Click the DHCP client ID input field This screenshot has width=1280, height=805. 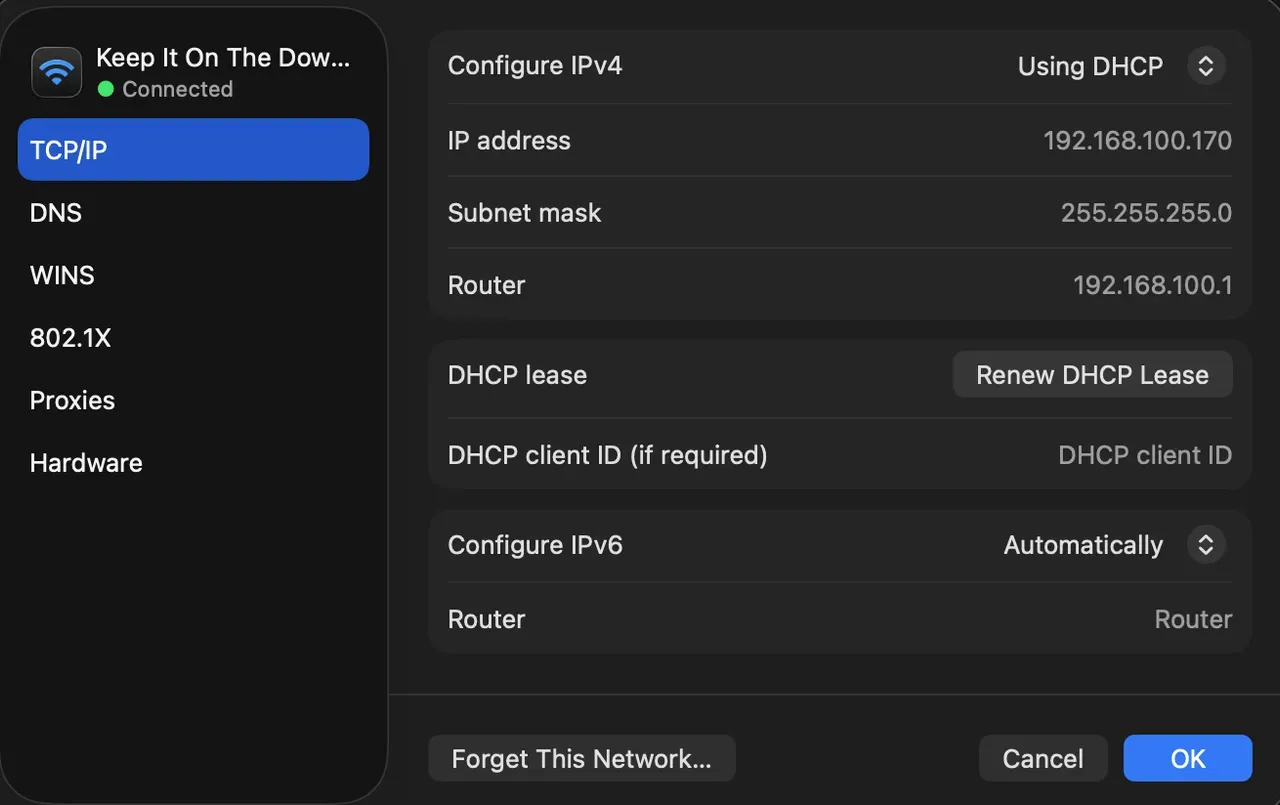(1144, 455)
